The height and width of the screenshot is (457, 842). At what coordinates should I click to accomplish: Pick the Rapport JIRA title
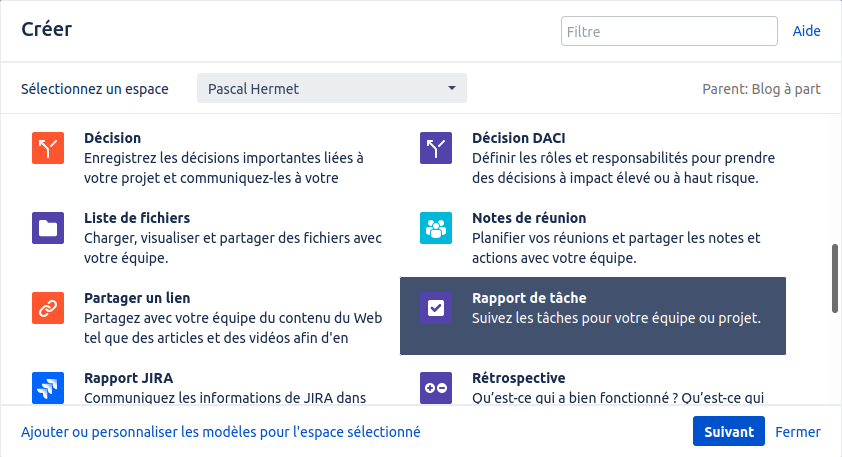(128, 378)
